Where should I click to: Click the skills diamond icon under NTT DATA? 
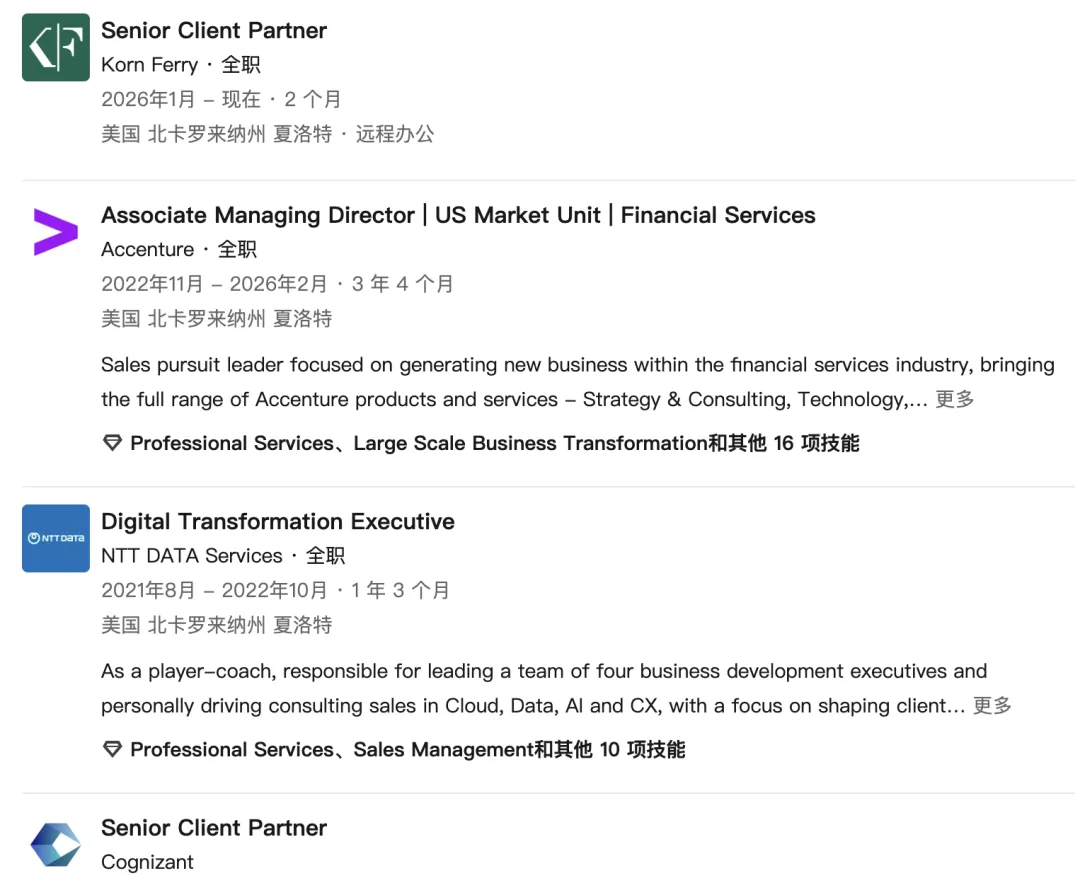coord(112,749)
